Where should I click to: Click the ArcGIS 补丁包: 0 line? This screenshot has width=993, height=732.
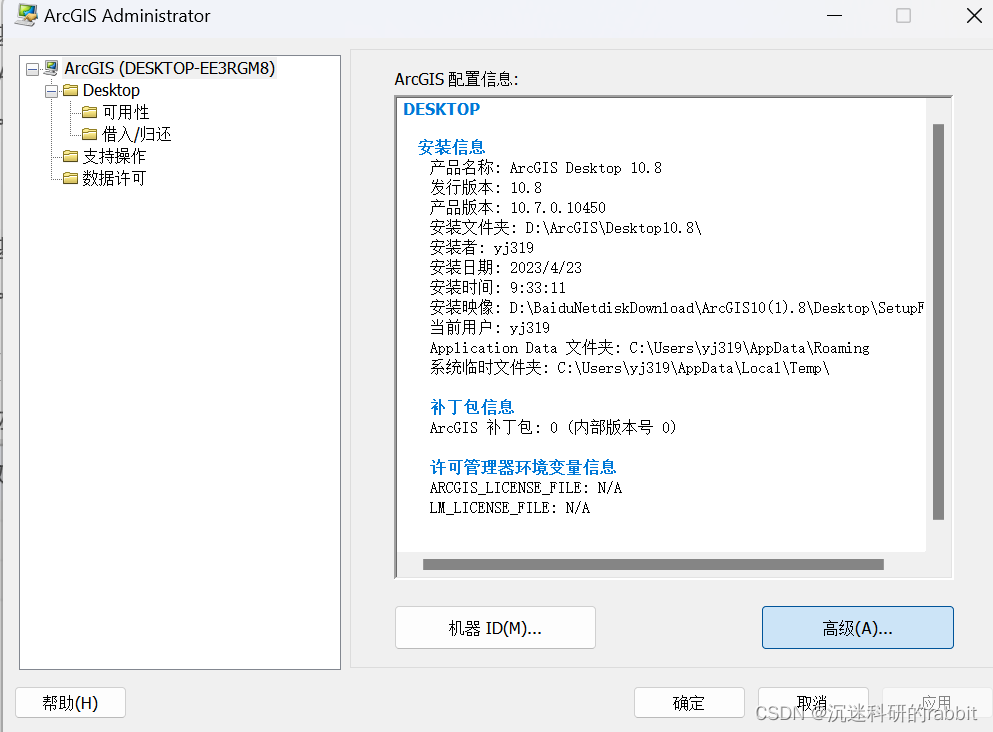tap(553, 427)
